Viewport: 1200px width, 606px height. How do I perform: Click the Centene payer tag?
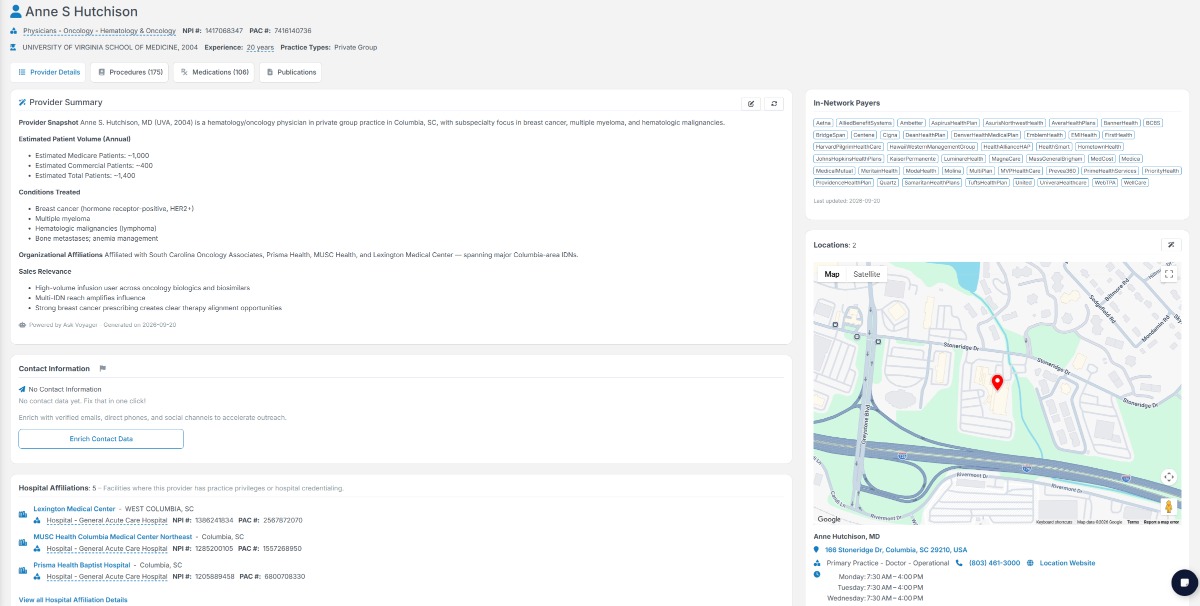[863, 135]
